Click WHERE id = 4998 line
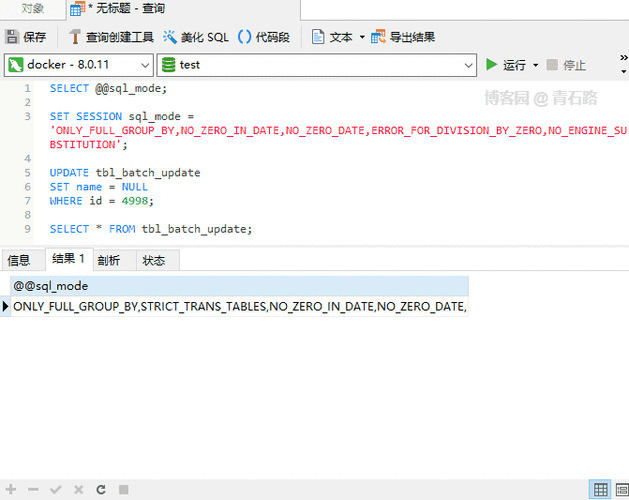The height and width of the screenshot is (500, 629). (101, 201)
